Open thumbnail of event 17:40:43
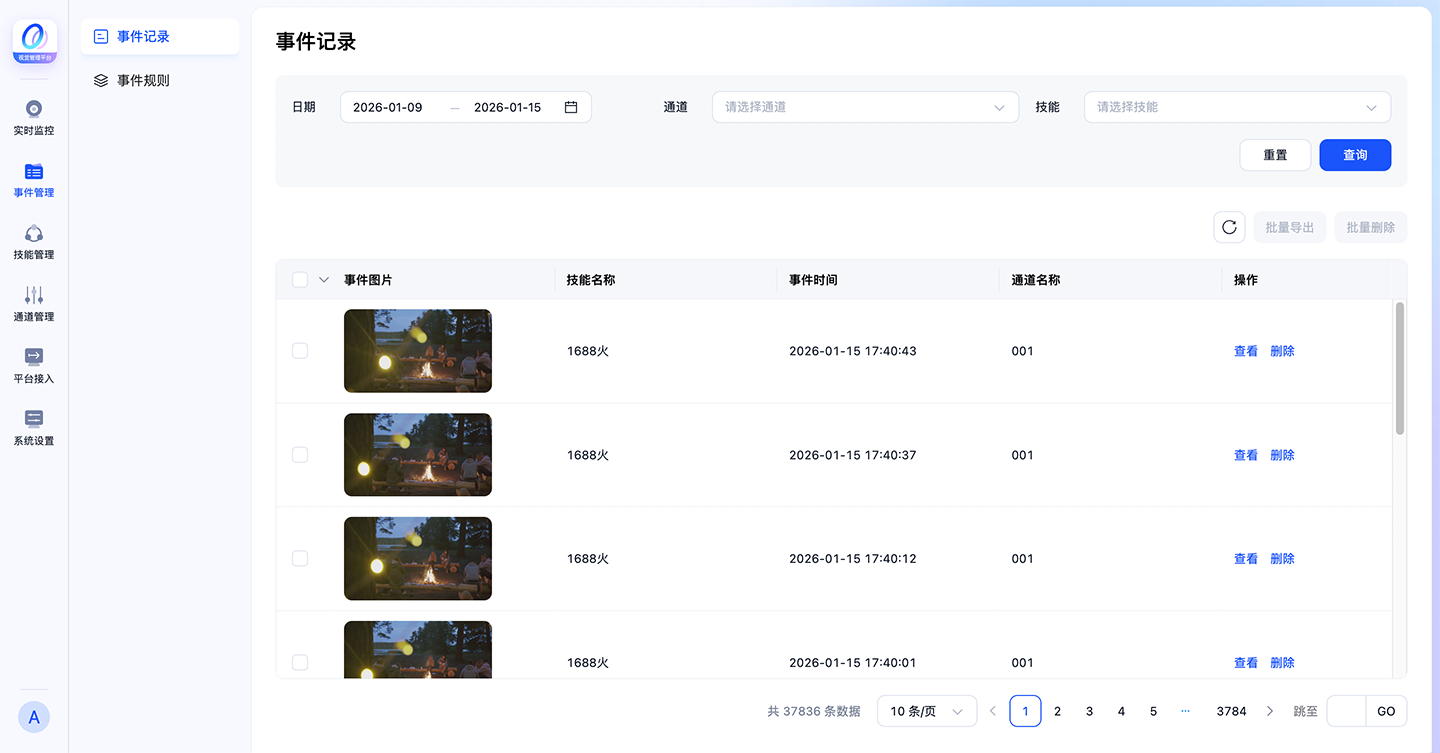Image resolution: width=1440 pixels, height=753 pixels. tap(418, 351)
